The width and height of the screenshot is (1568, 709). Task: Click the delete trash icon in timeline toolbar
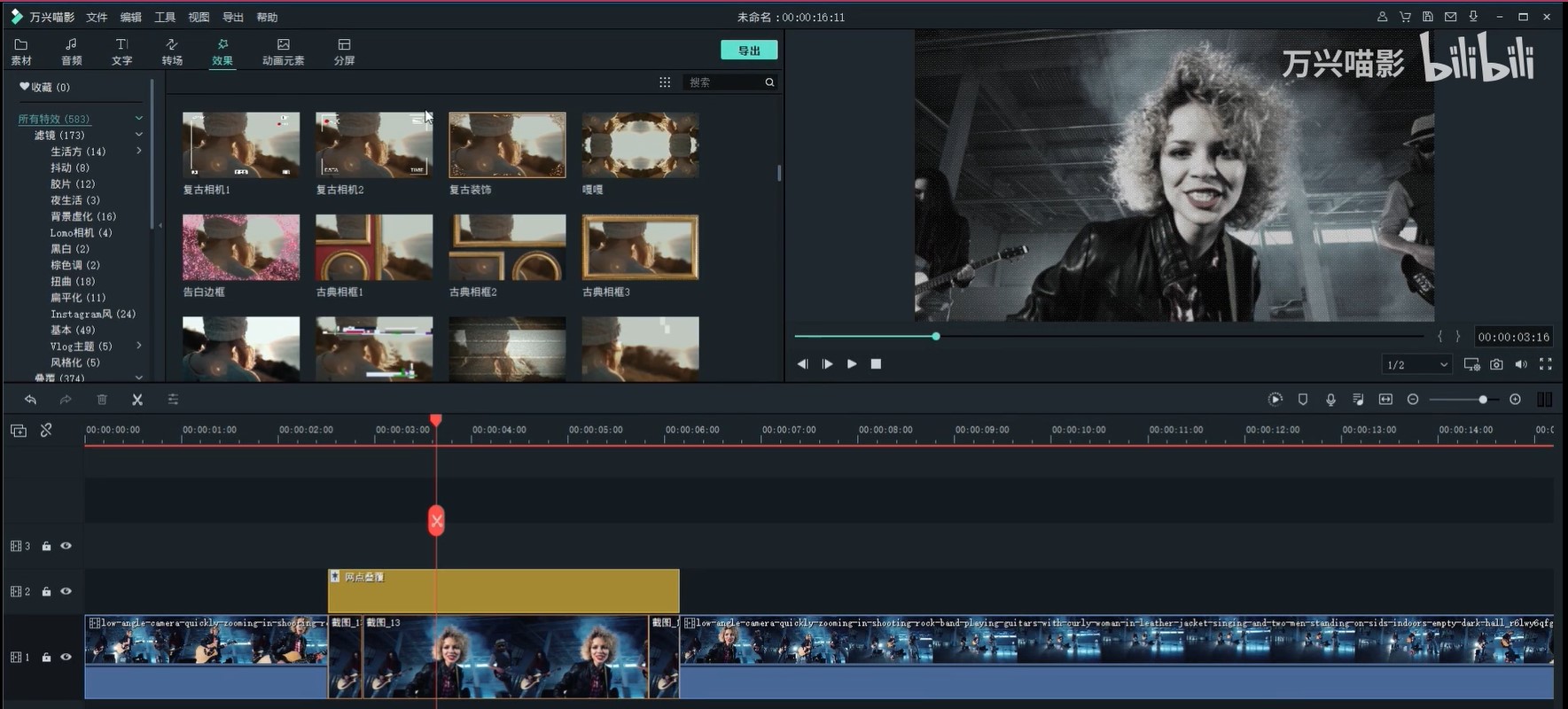(102, 400)
